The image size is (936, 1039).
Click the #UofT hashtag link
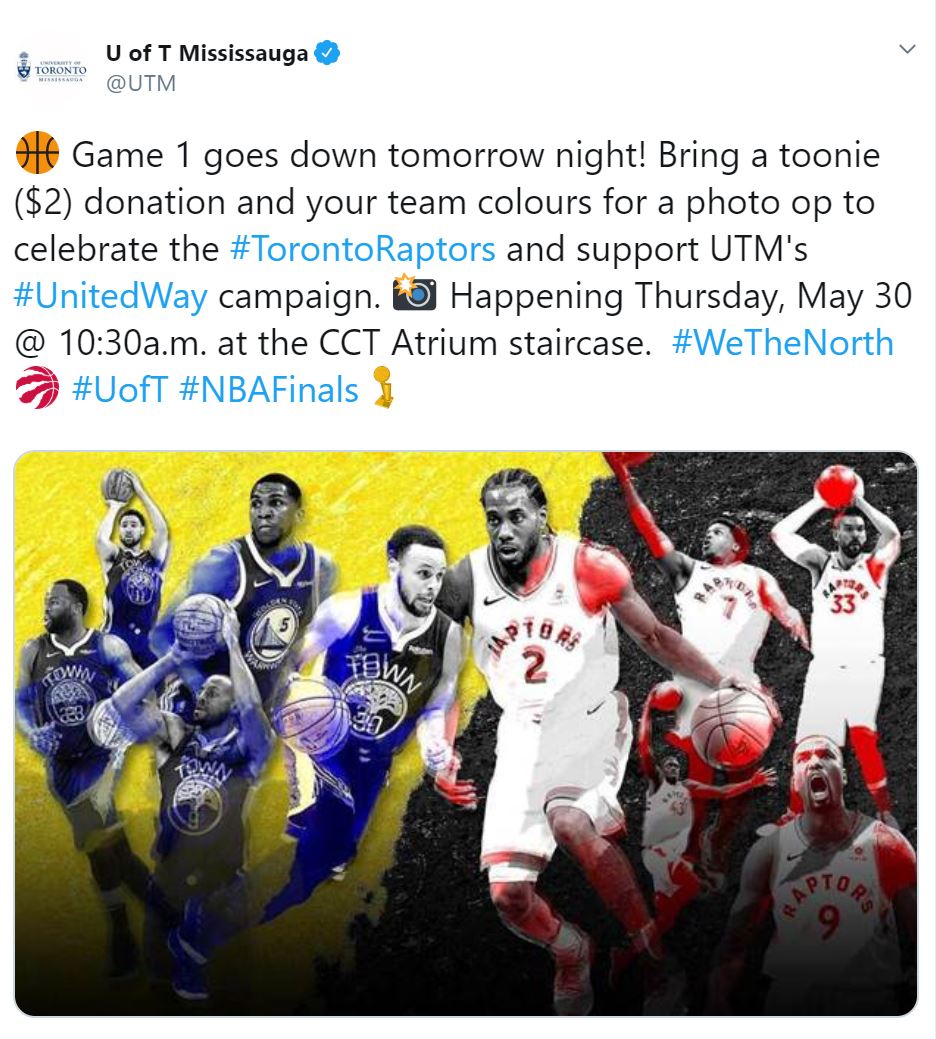coord(120,390)
